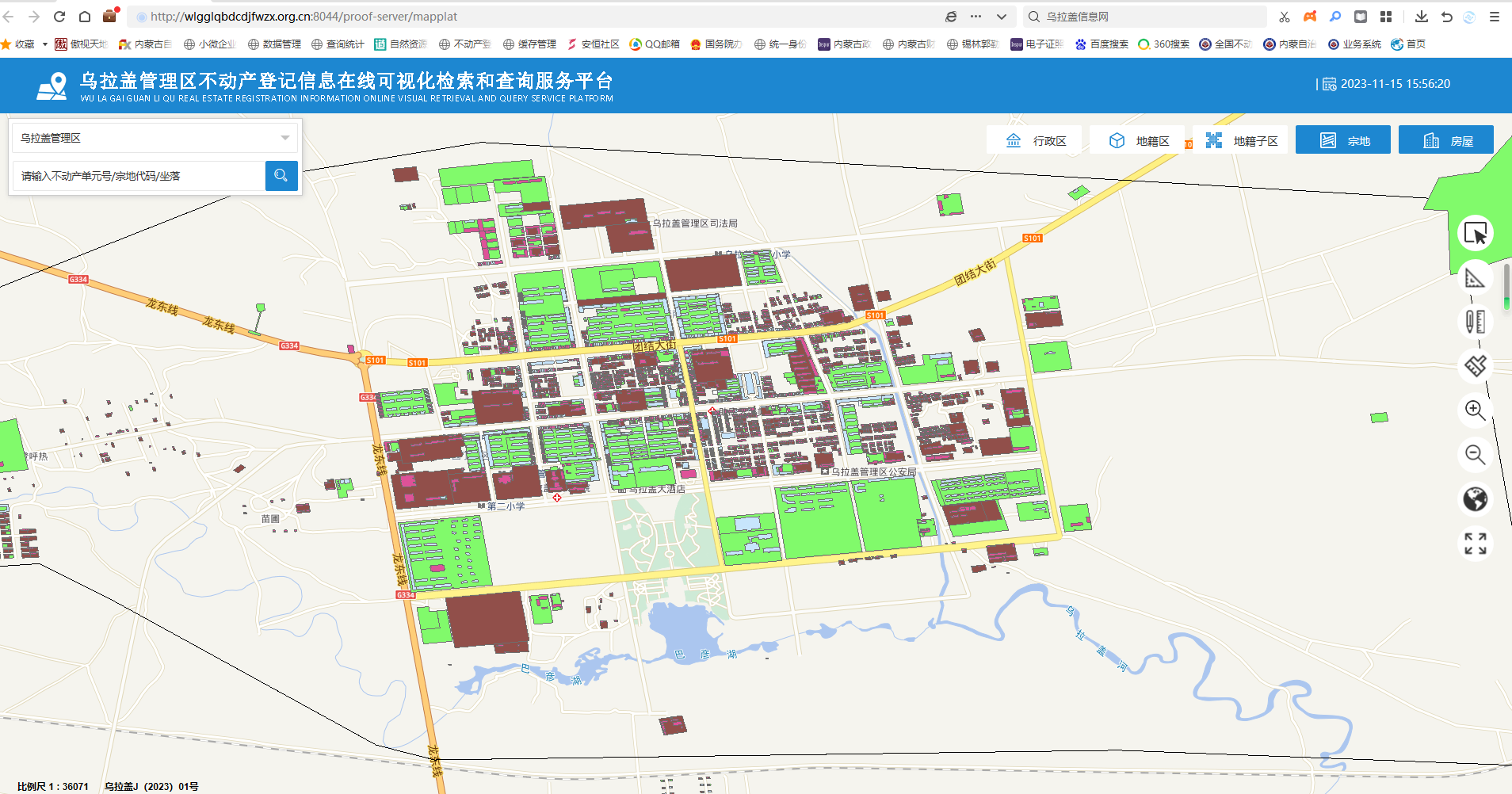Open the 数据管理 bookmark
This screenshot has width=1512, height=794.
pyautogui.click(x=274, y=44)
